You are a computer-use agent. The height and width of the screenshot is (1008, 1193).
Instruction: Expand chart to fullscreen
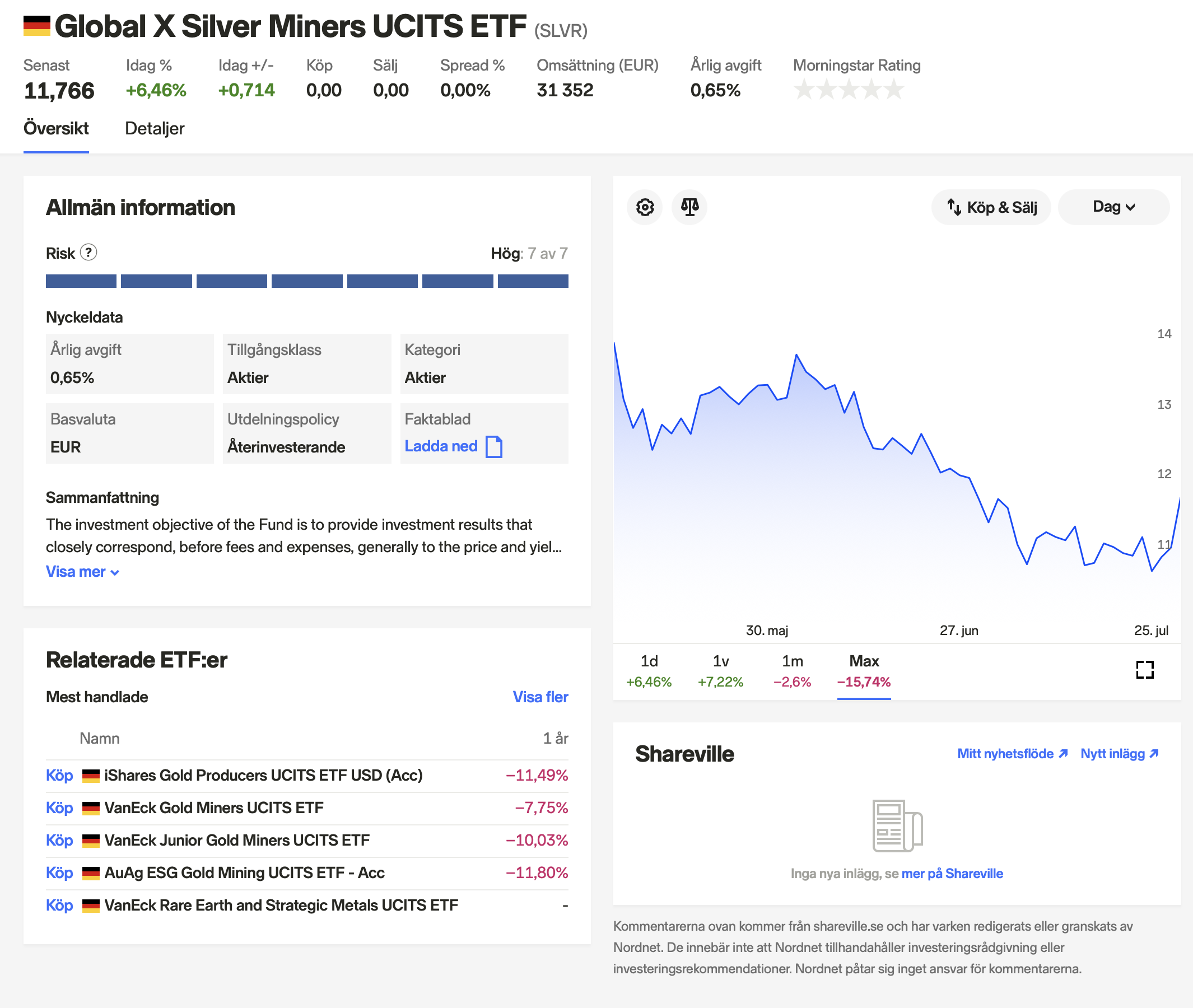coord(1144,669)
